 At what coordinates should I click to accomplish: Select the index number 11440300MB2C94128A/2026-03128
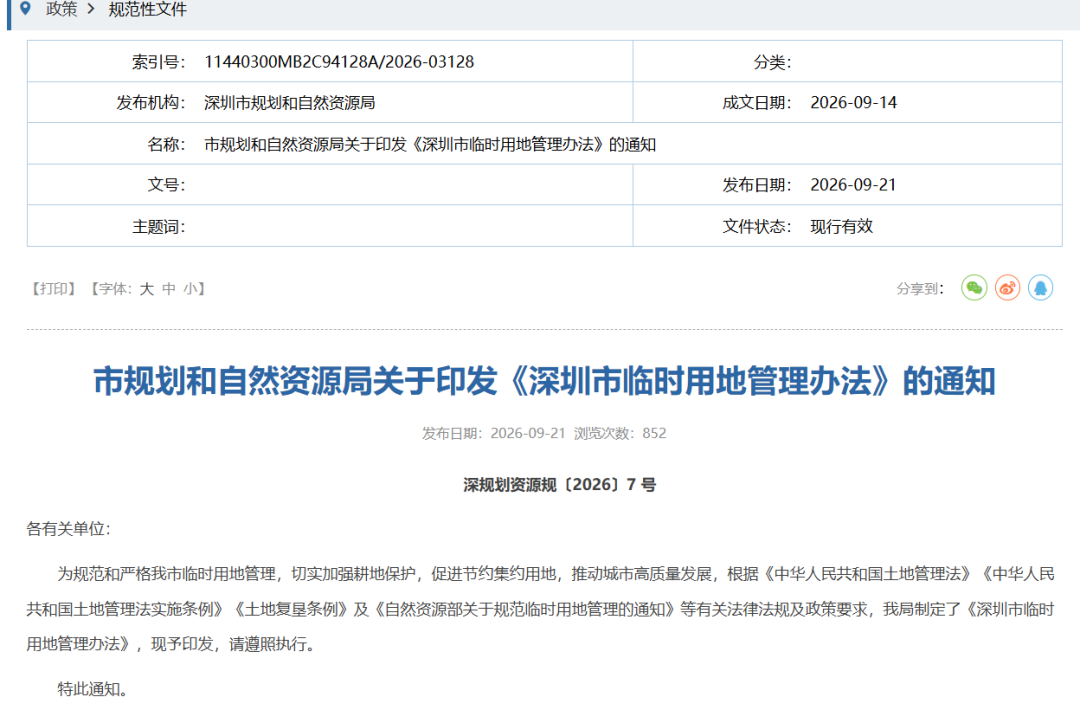[339, 62]
